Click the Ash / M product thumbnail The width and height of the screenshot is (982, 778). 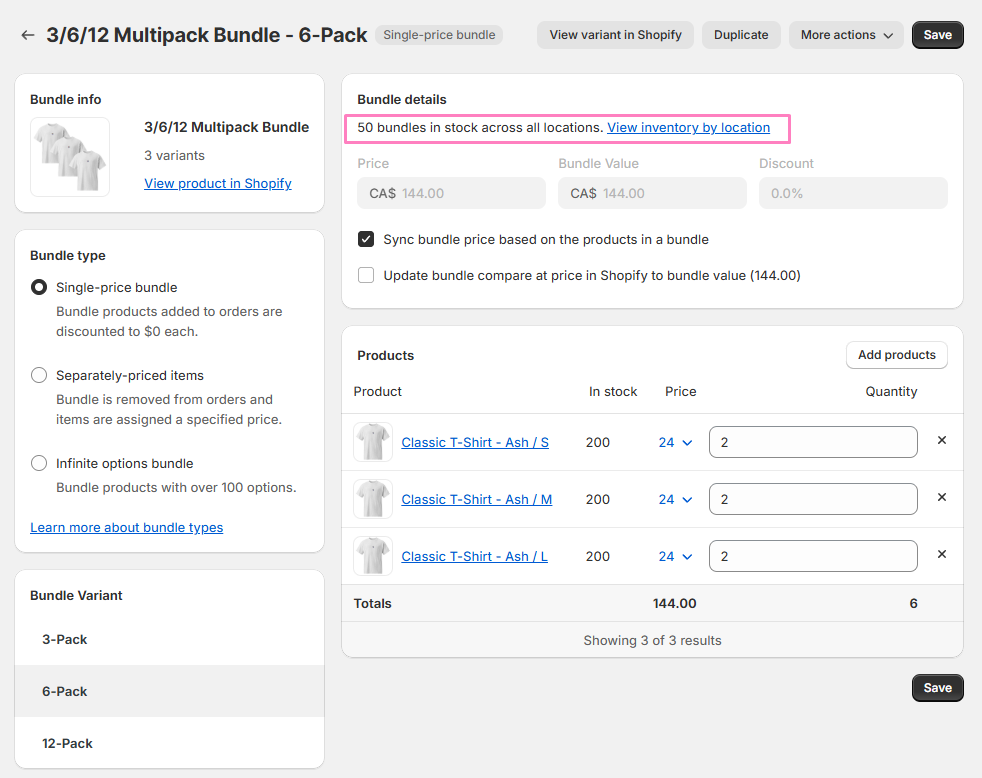click(x=373, y=499)
